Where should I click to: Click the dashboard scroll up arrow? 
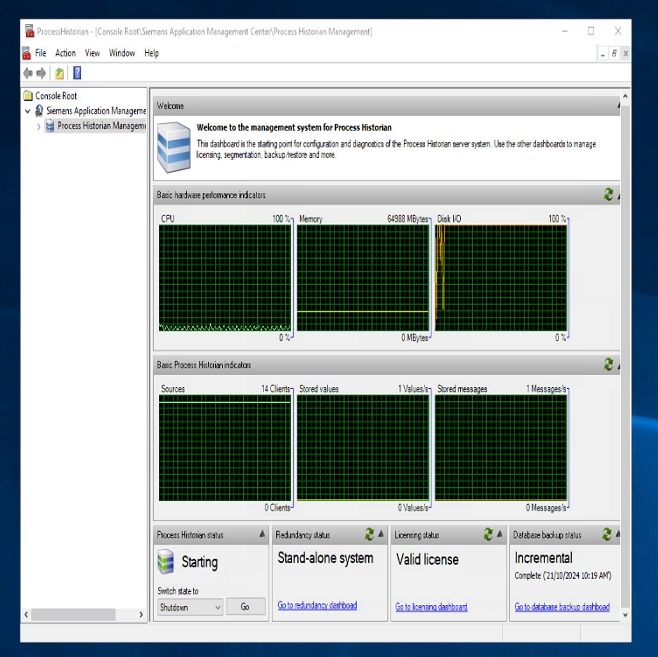(x=625, y=96)
